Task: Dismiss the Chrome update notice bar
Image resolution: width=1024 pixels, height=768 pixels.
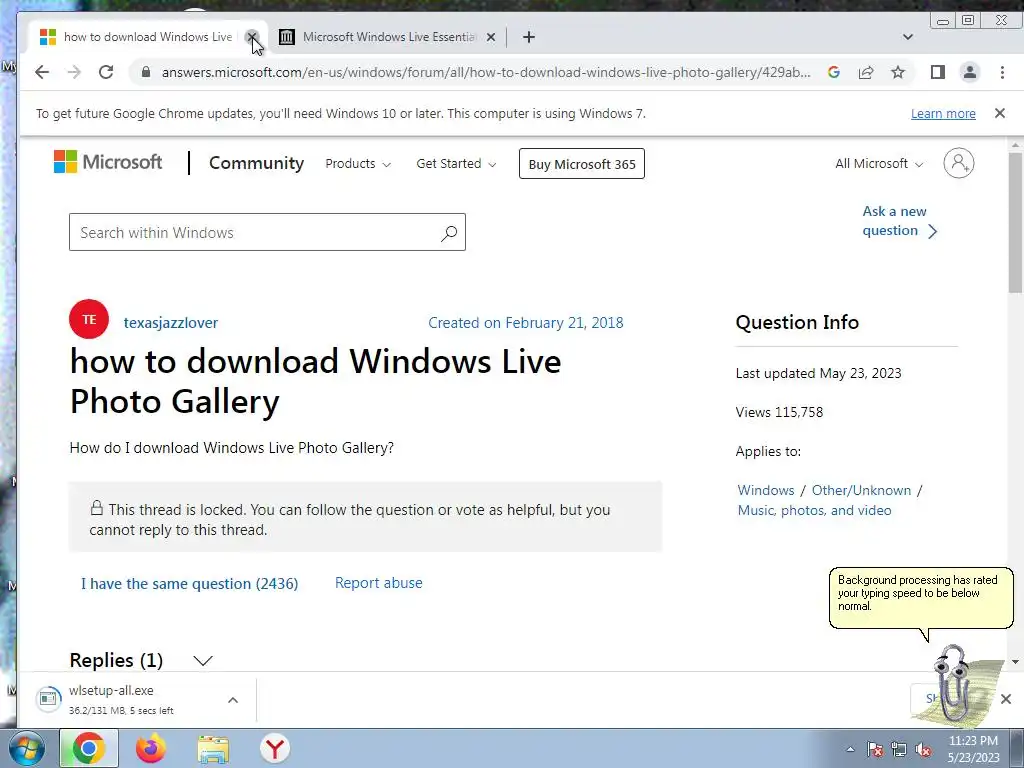Action: pos(999,113)
